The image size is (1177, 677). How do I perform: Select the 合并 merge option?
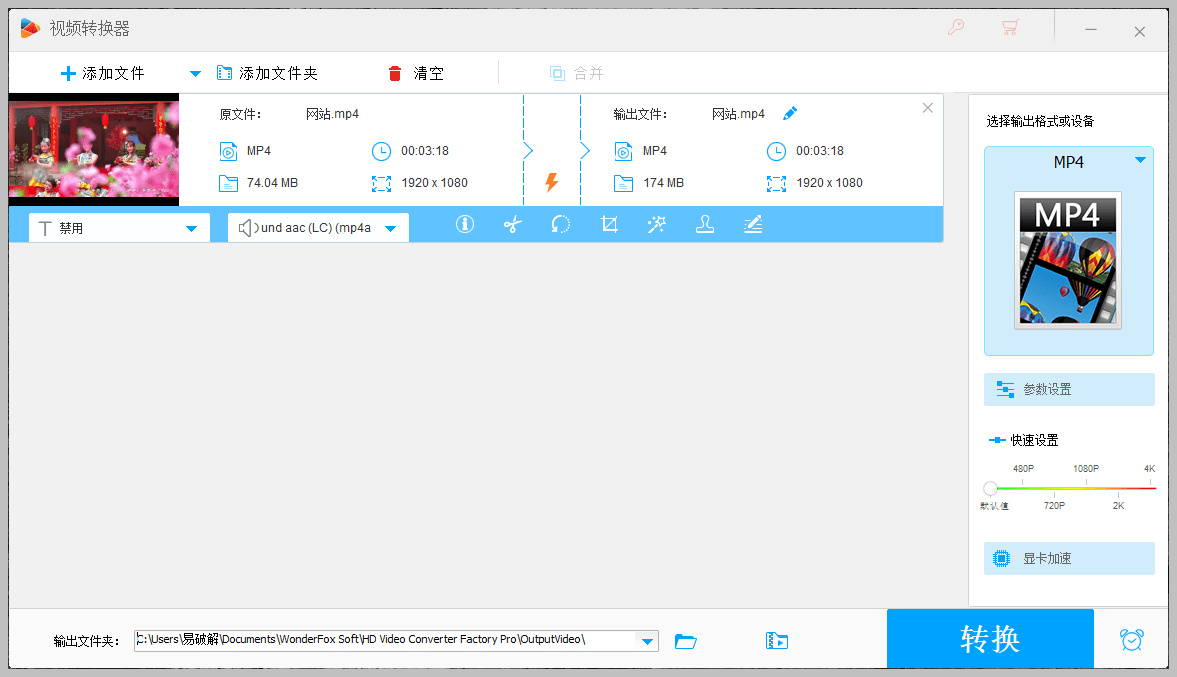[x=576, y=72]
